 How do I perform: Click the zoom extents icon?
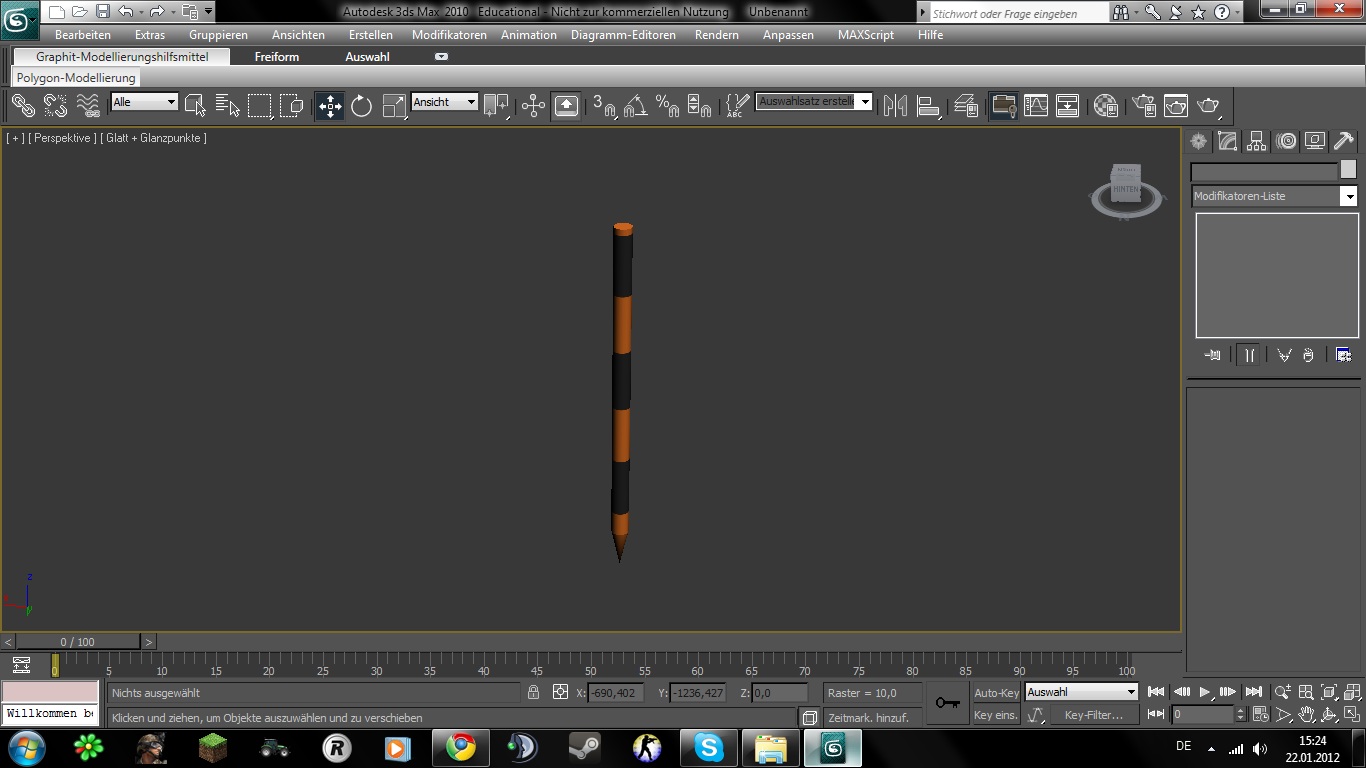[1329, 692]
